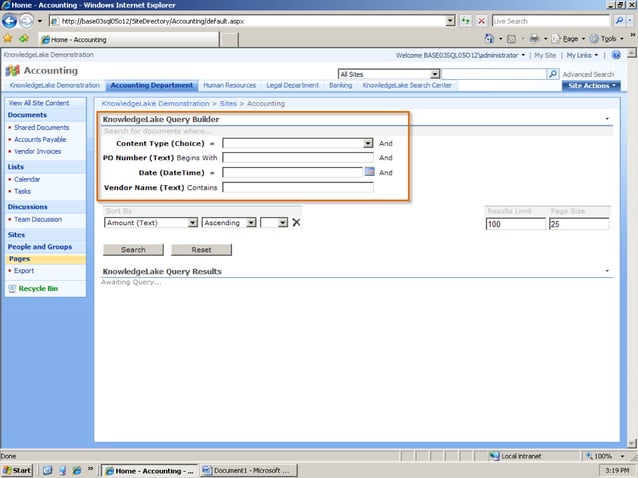Viewport: 638px width, 478px height.
Task: Click the Feeds toolbar icon
Action: pyautogui.click(x=512, y=39)
